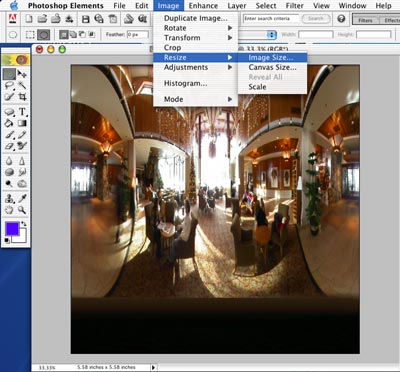Choose Canvas Size from Resize submenu
The image size is (400, 372).
coord(272,67)
